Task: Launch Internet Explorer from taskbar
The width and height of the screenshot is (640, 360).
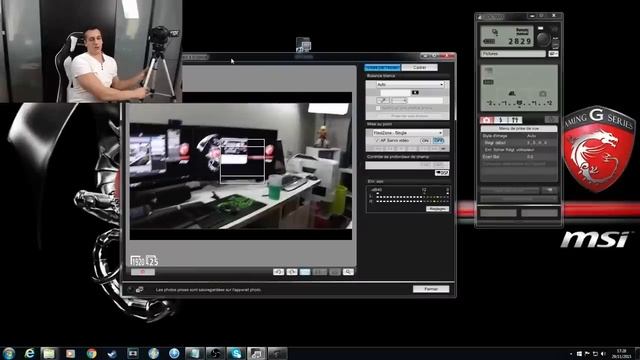Action: 29,353
